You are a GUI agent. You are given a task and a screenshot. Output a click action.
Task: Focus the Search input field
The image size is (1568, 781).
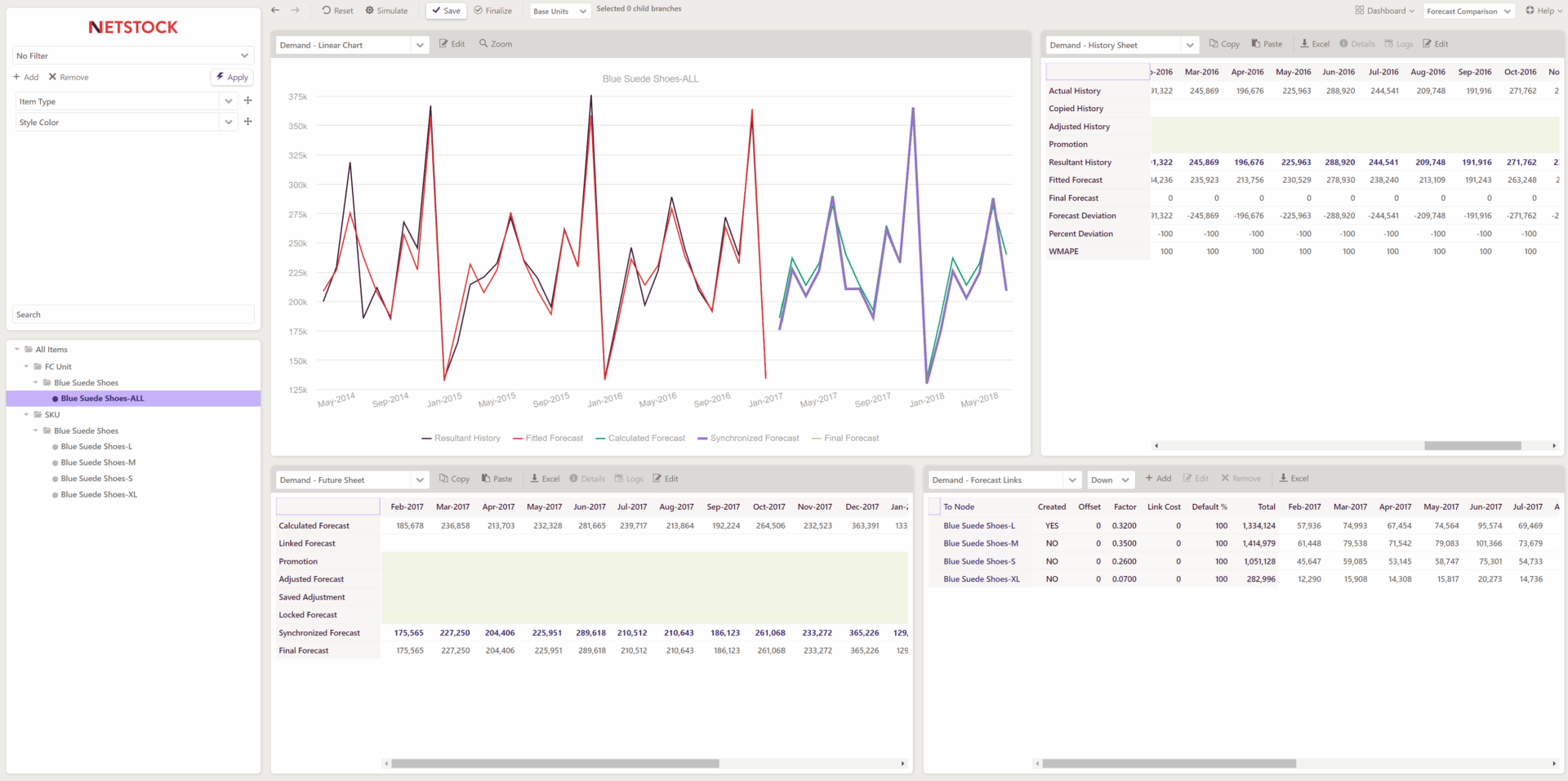click(x=134, y=315)
